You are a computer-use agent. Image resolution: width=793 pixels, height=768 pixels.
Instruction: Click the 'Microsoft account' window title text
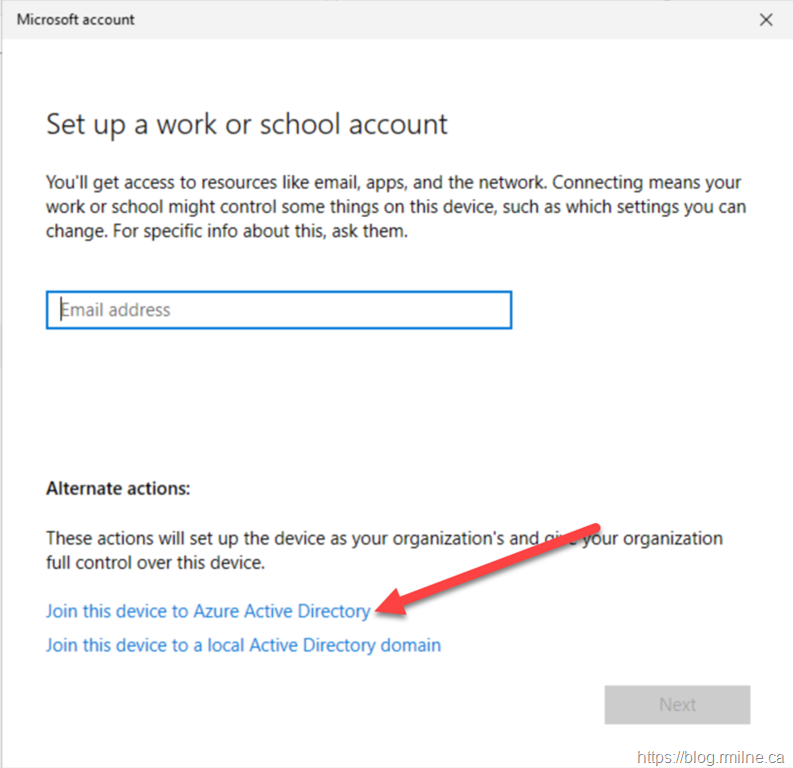[76, 19]
